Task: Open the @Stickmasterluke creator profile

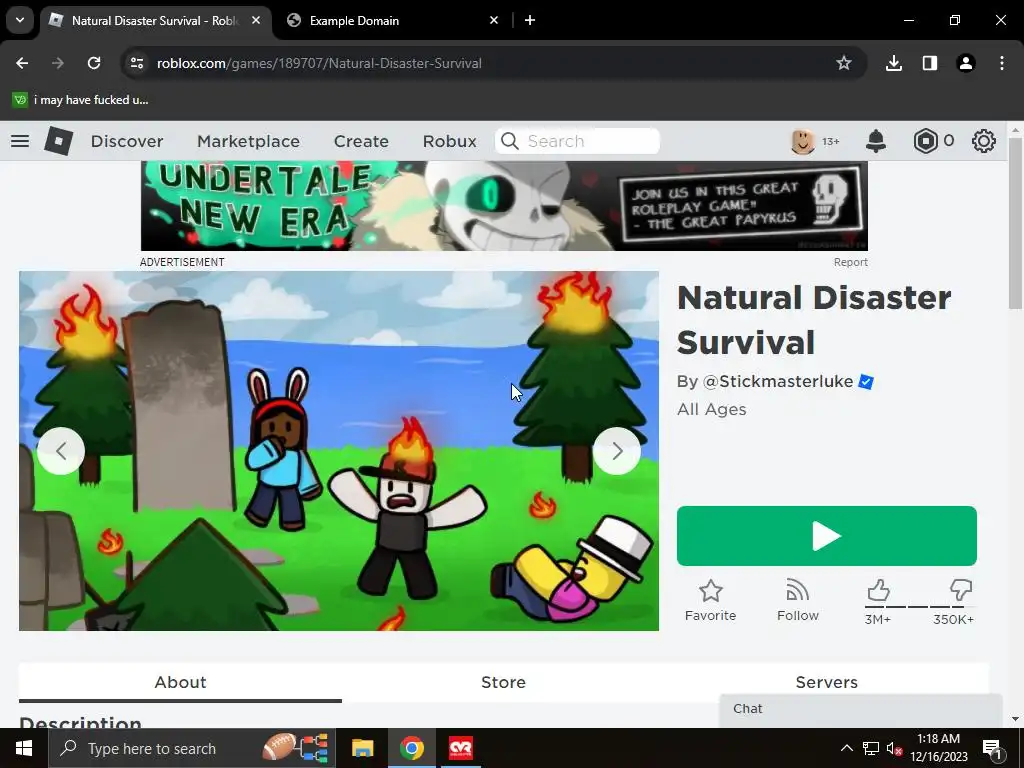Action: (x=778, y=381)
